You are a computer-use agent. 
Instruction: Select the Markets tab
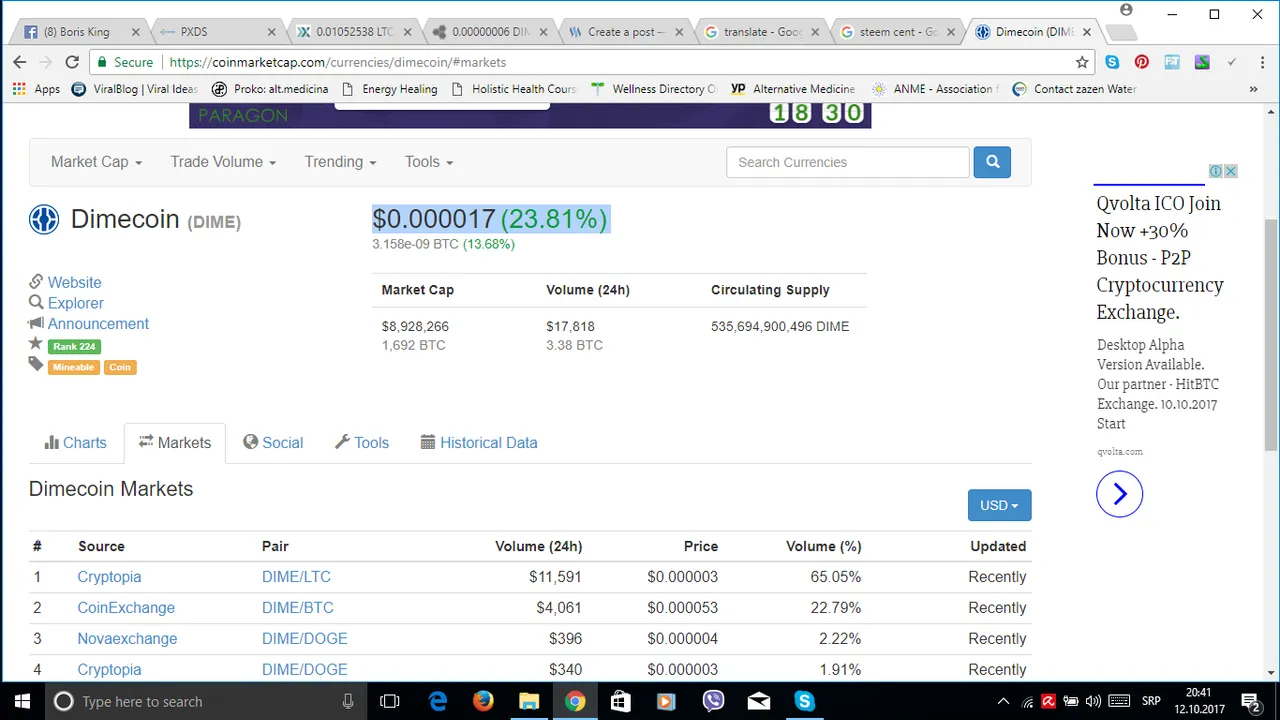175,443
